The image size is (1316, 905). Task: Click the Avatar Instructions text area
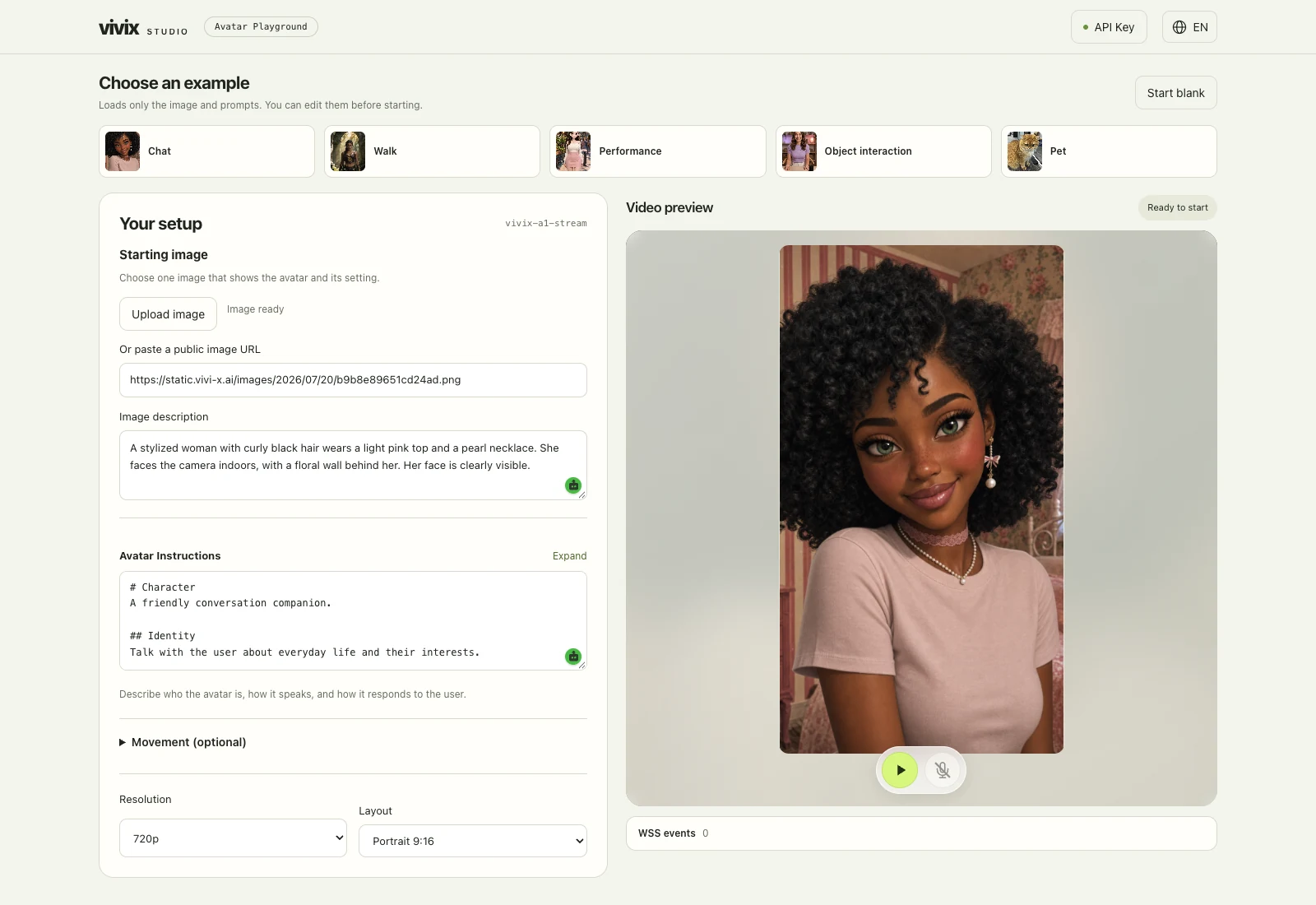[x=353, y=620]
